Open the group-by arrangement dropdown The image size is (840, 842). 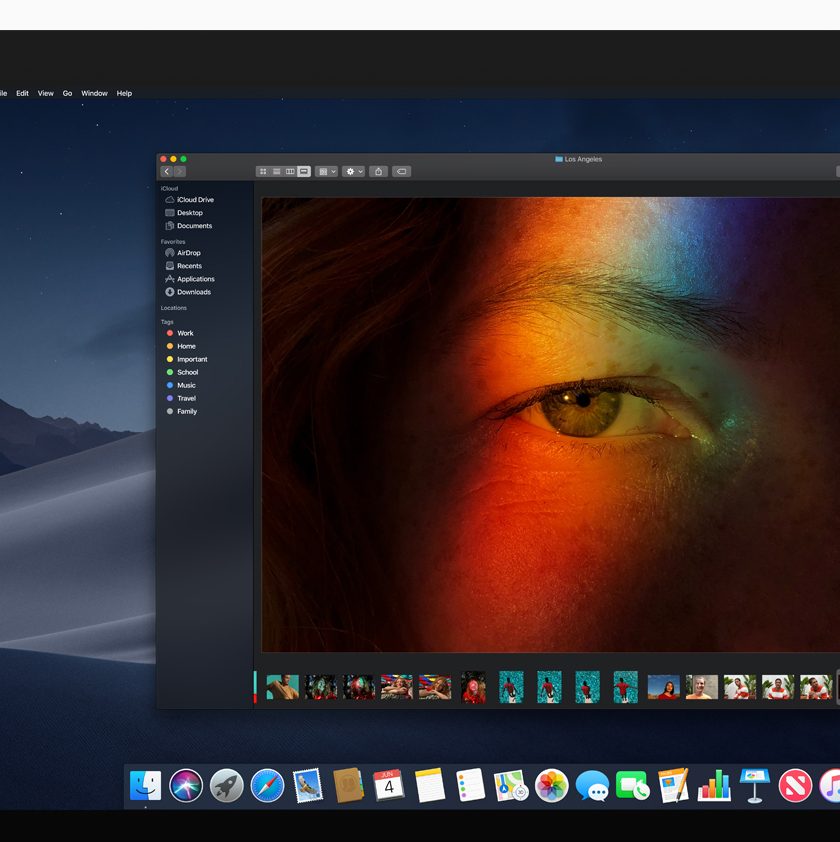coord(326,172)
